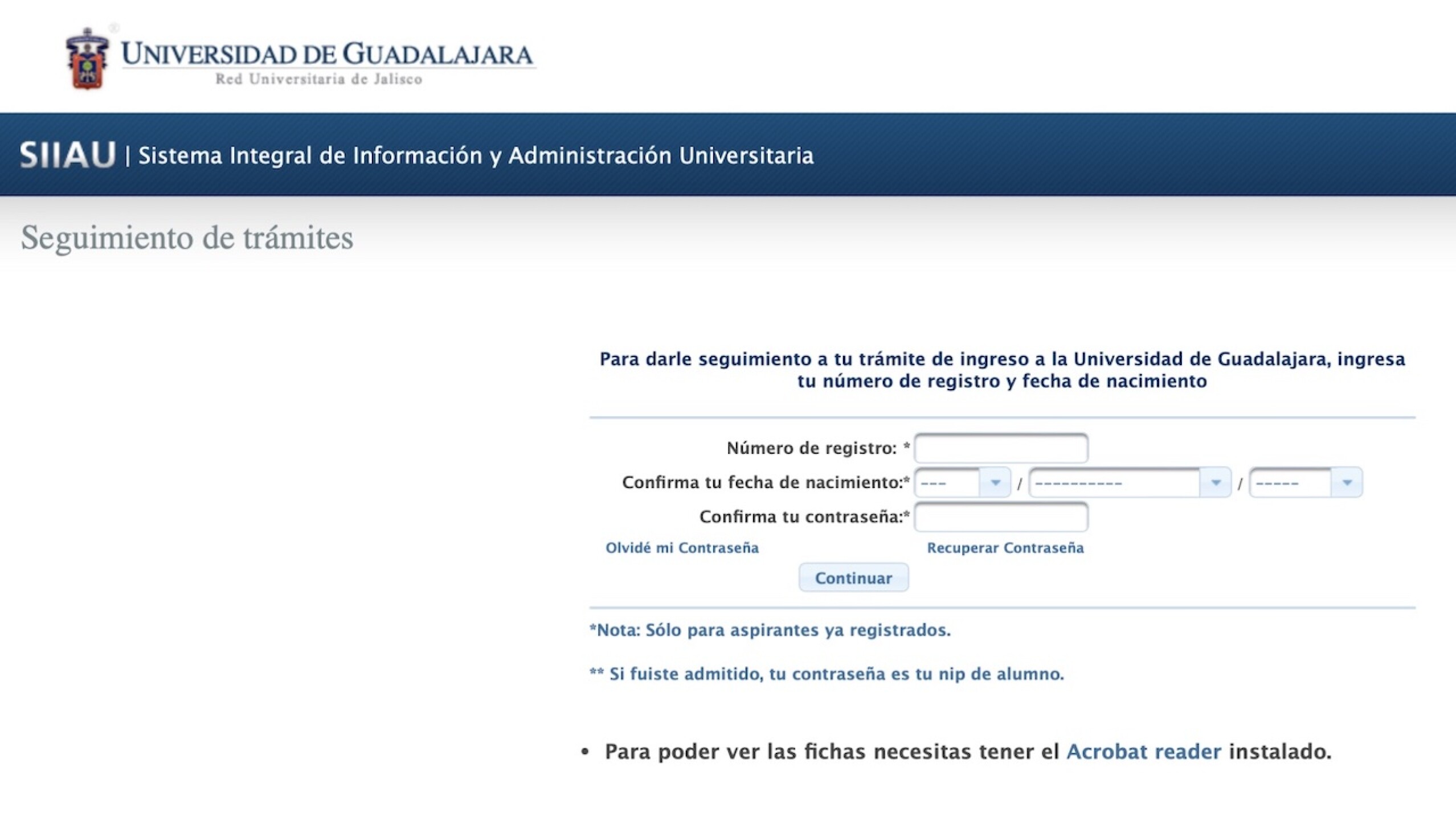Click the Seguimiento de trámites heading

coord(187,237)
